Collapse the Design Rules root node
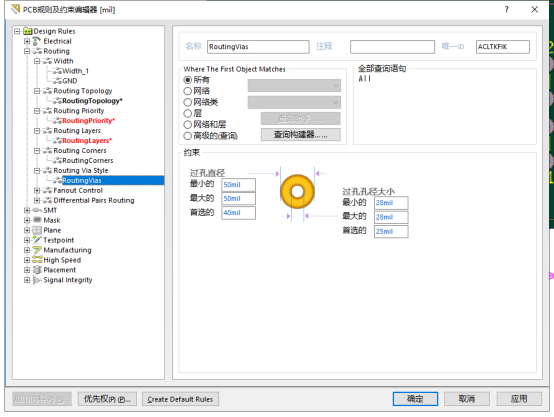The width and height of the screenshot is (554, 417). point(17,31)
